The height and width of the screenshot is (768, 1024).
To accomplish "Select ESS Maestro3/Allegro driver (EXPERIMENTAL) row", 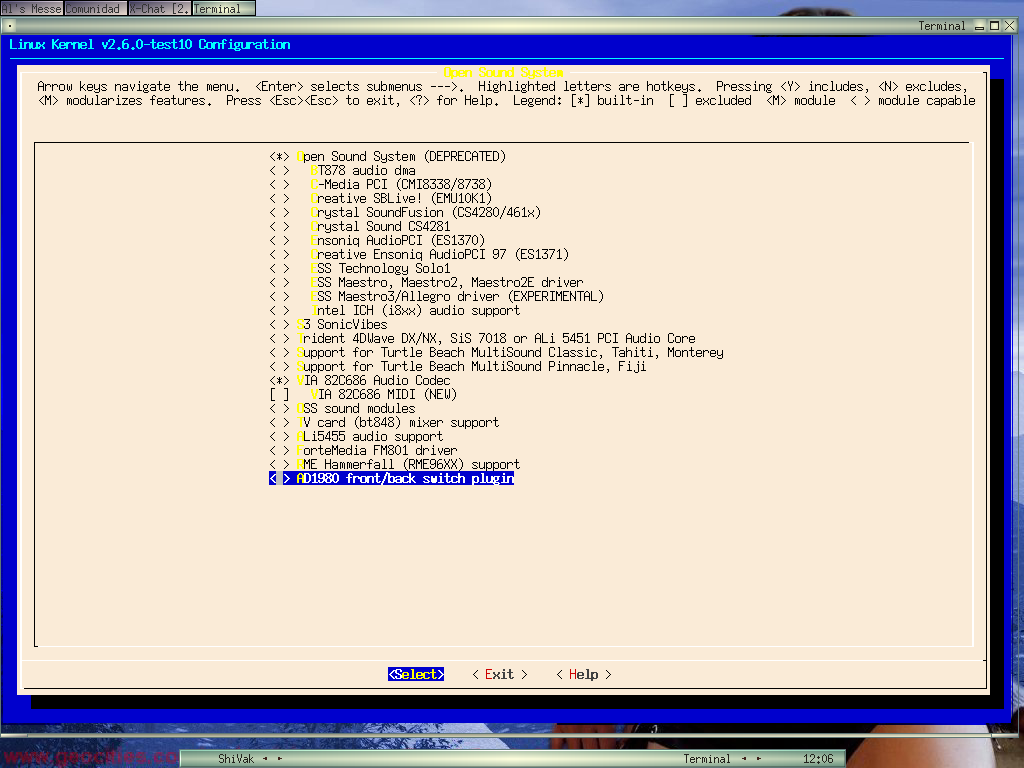I will coord(437,296).
